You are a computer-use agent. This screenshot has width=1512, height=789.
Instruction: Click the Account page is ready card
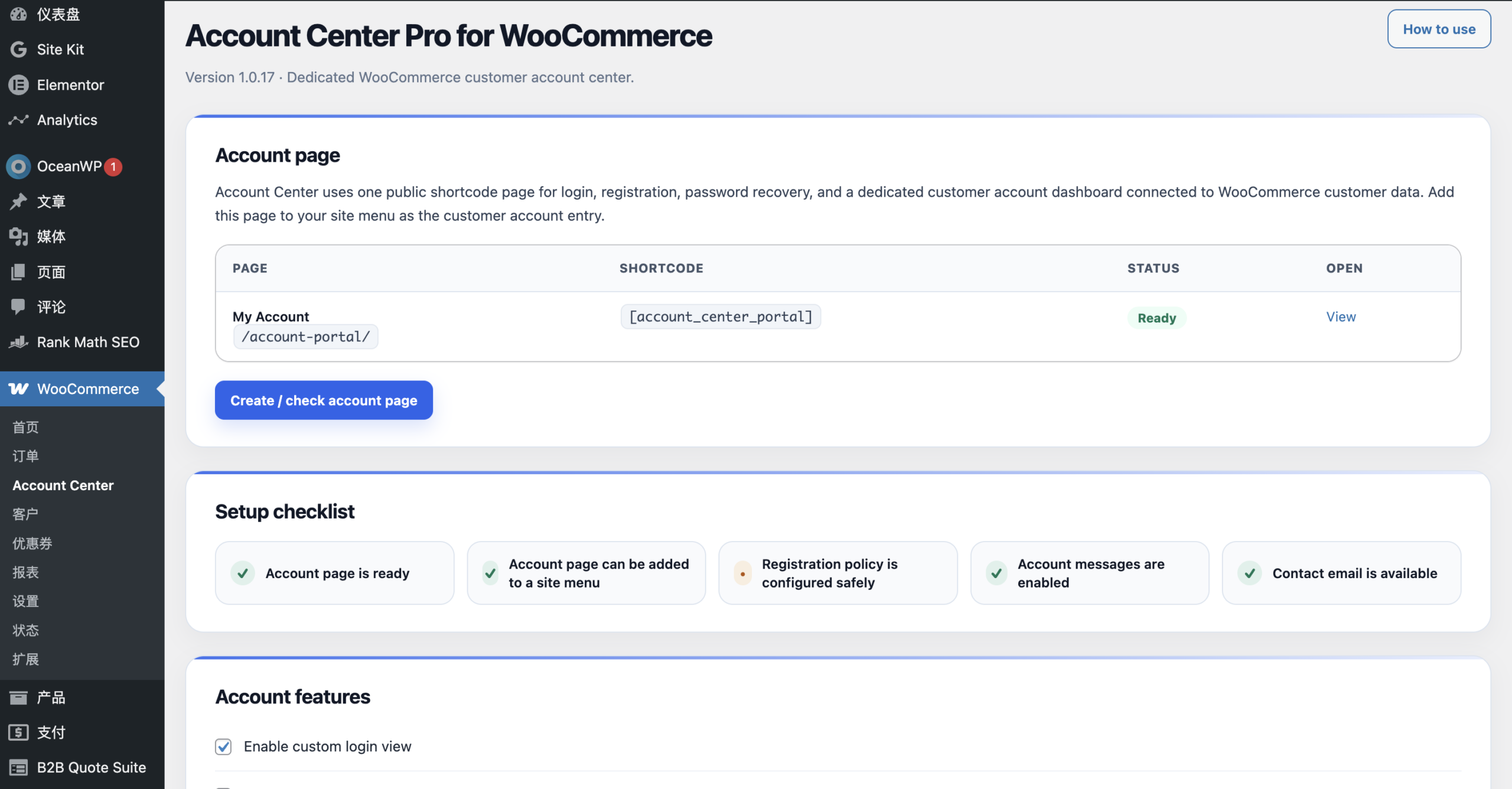coord(335,573)
